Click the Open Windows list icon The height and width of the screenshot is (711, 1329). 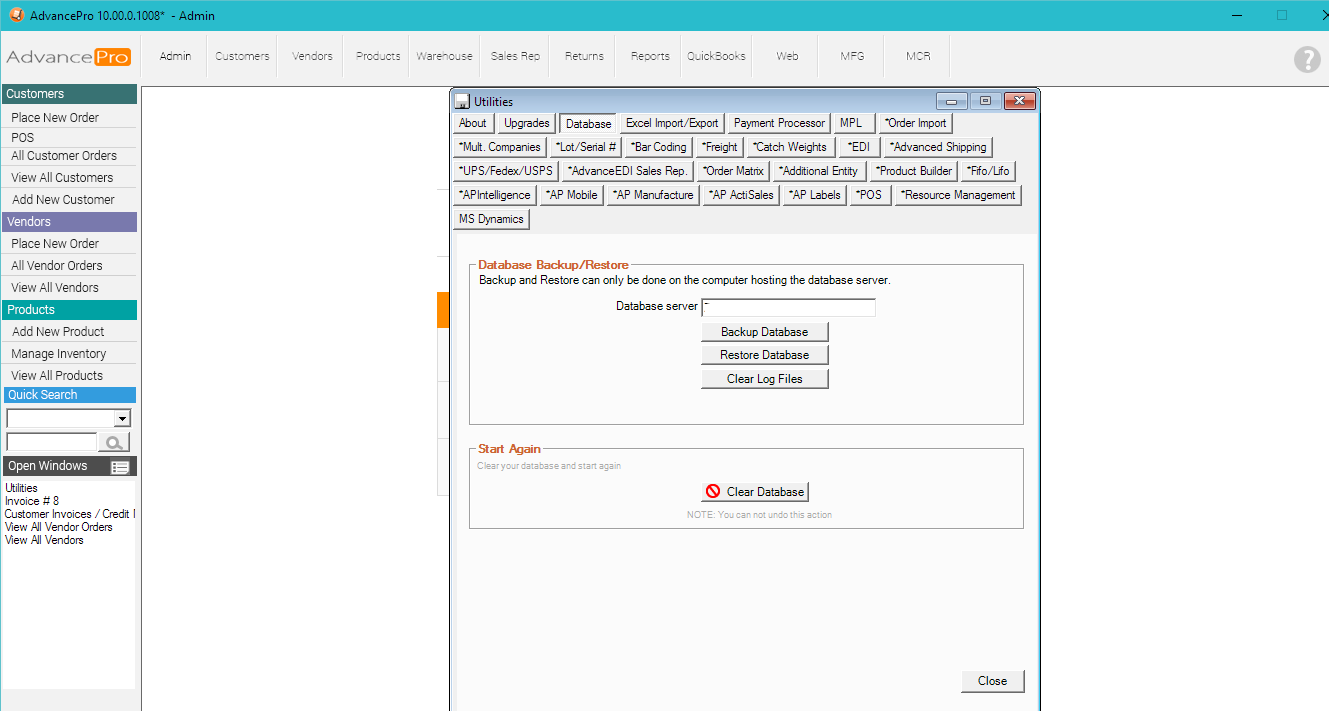tap(120, 467)
